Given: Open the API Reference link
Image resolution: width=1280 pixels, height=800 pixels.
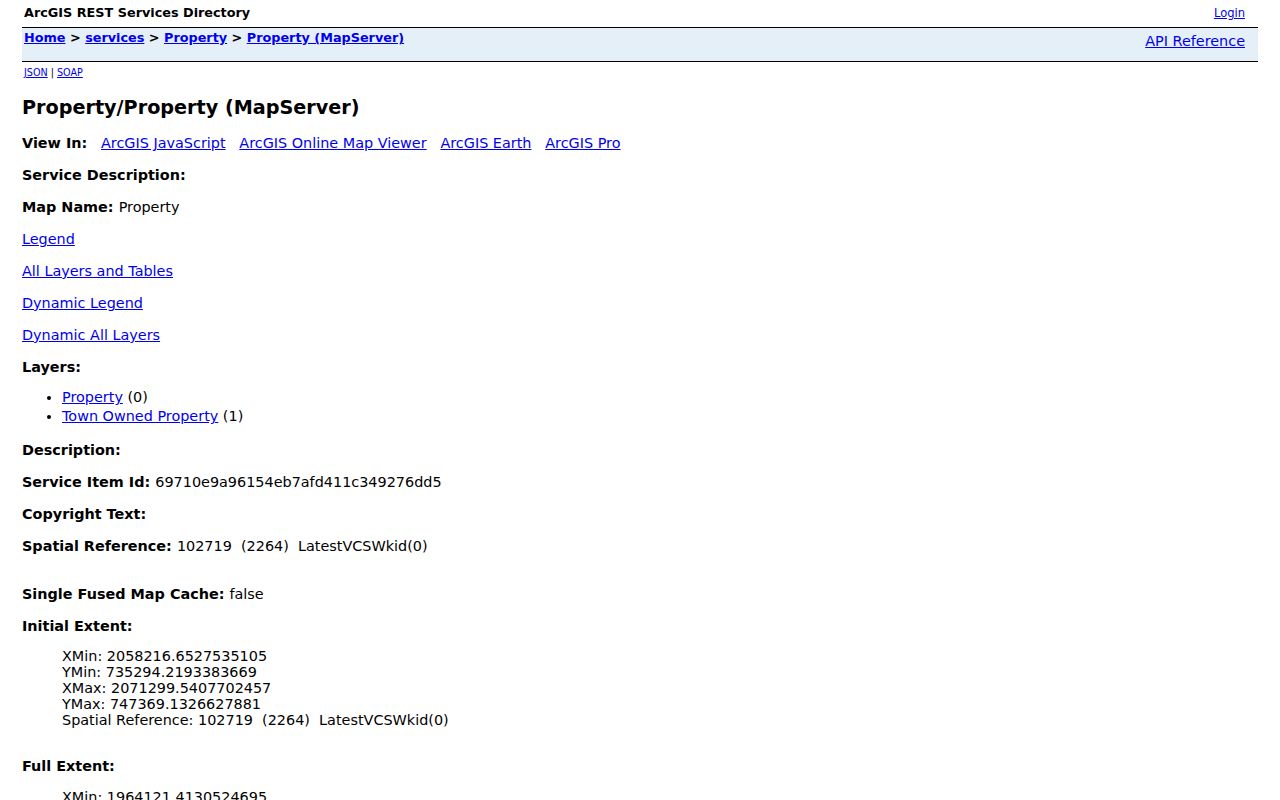Looking at the screenshot, I should (1195, 41).
